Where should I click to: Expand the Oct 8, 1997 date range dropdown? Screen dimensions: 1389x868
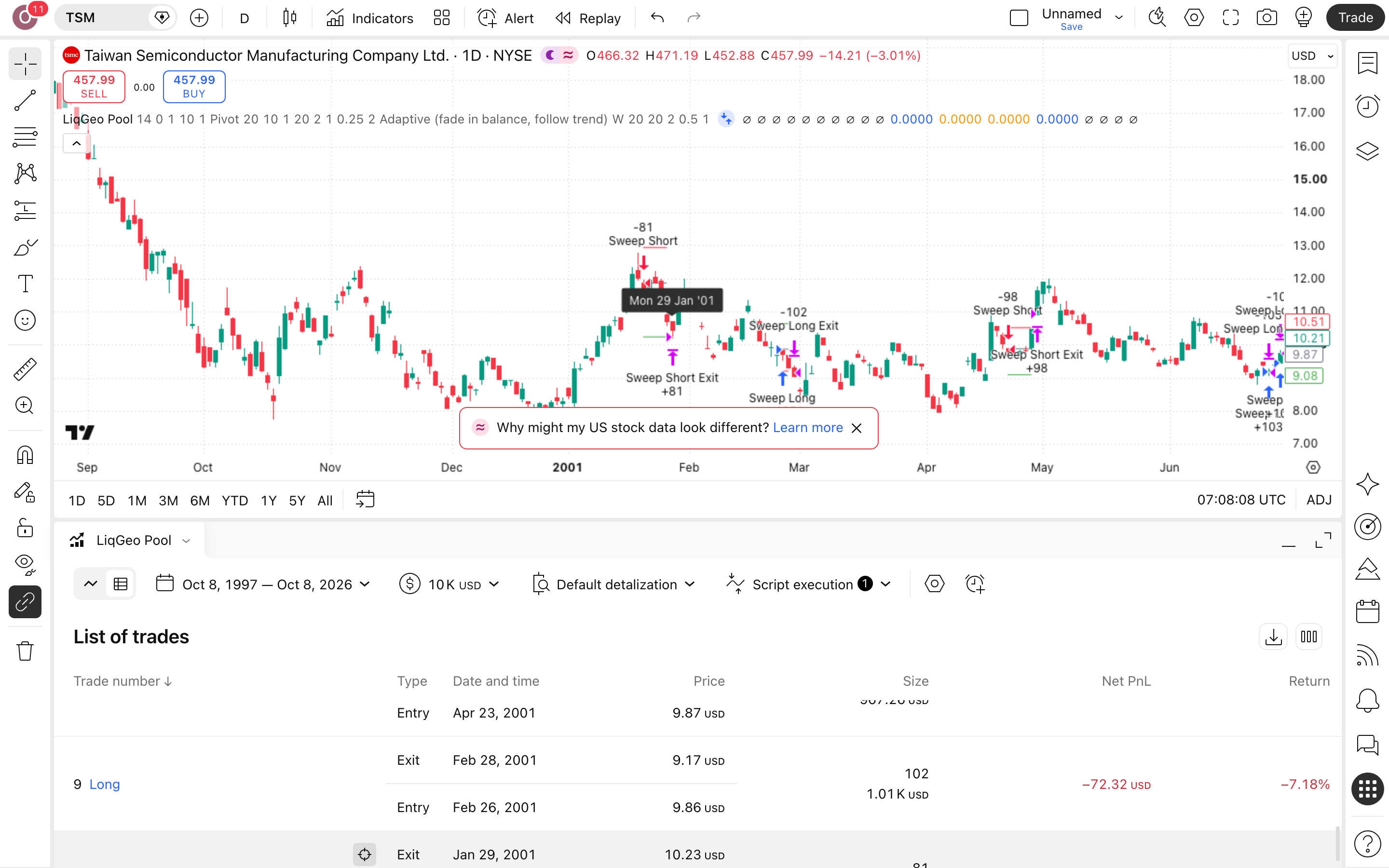pos(263,584)
